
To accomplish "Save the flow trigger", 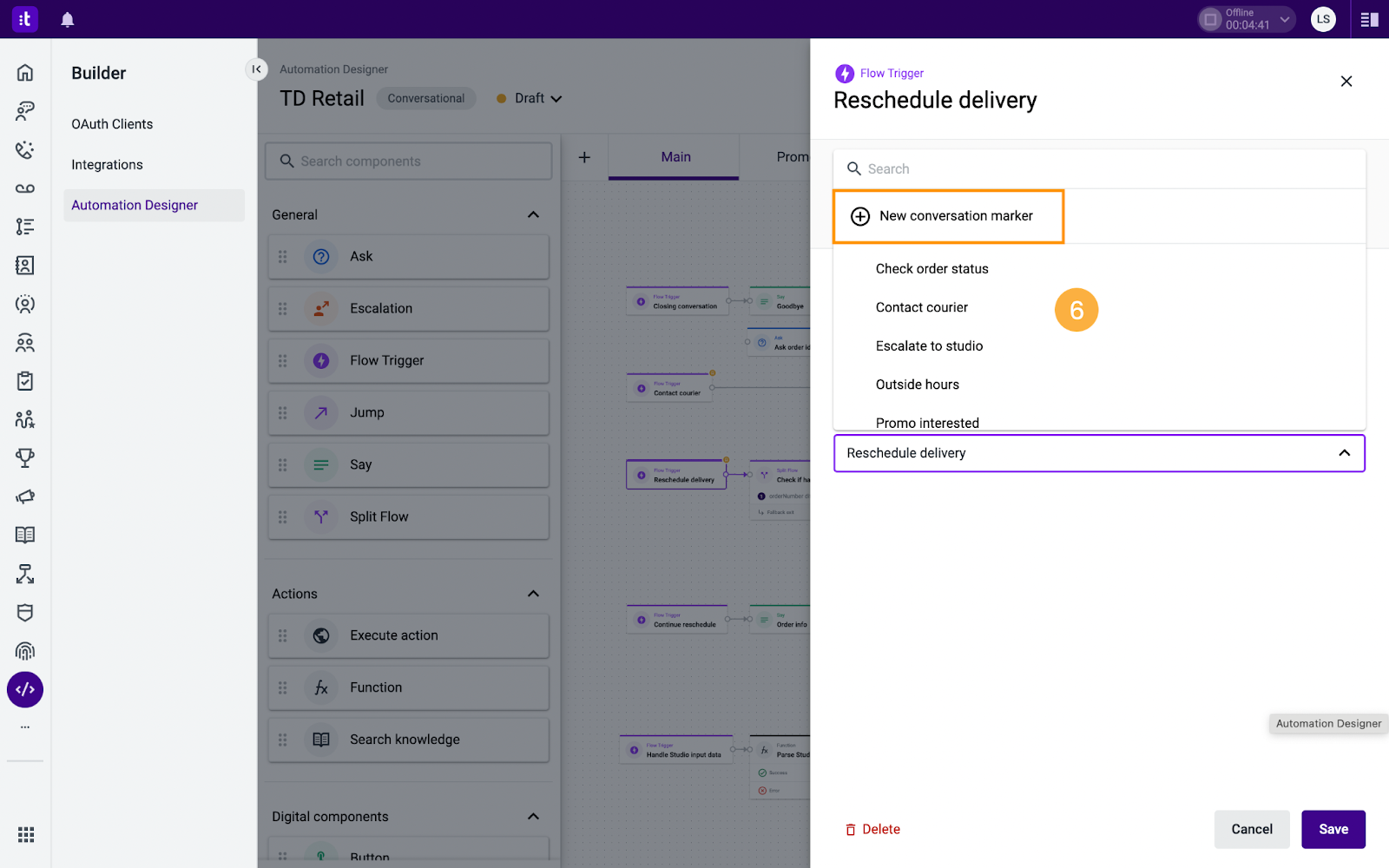I will click(1333, 829).
